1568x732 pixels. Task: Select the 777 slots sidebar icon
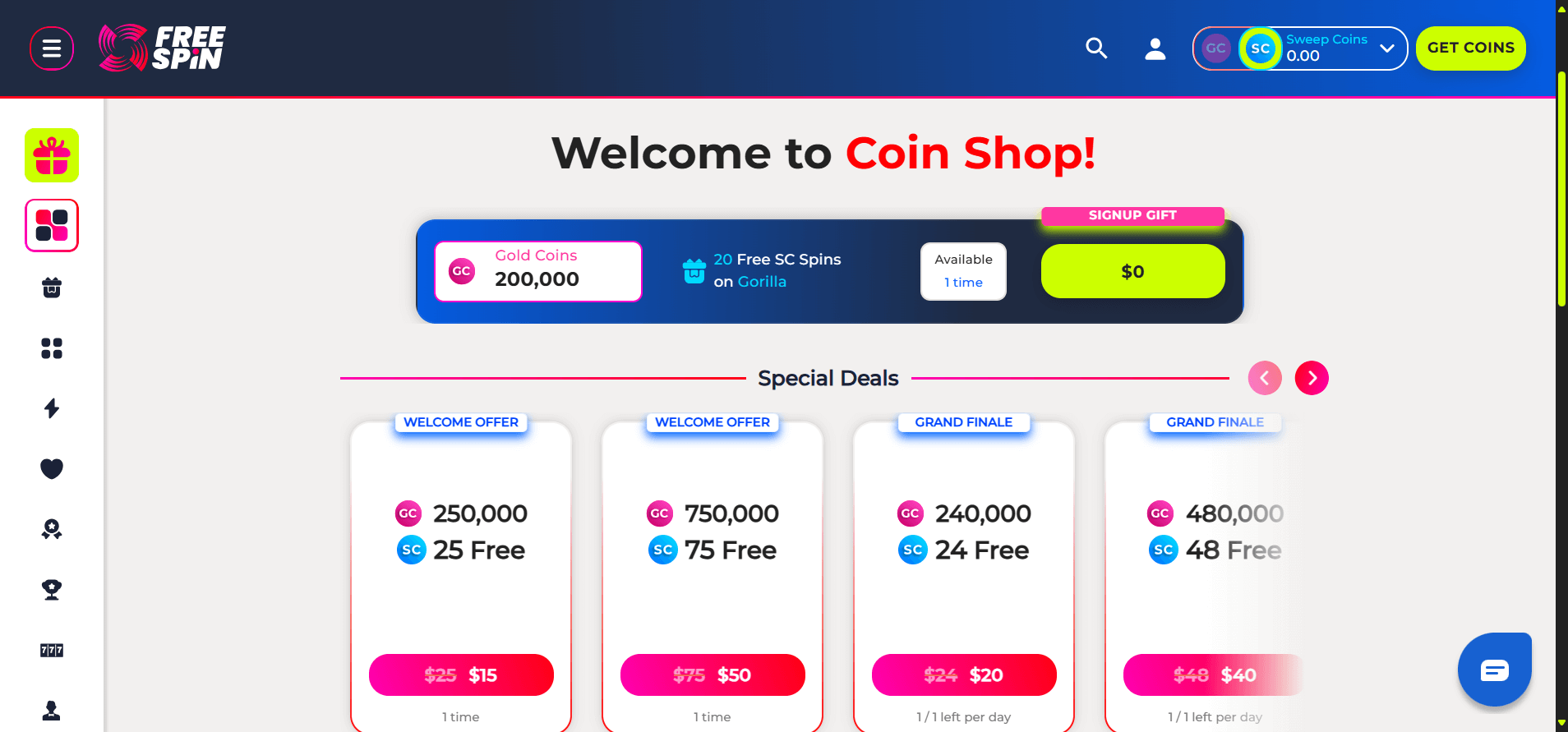click(x=52, y=650)
